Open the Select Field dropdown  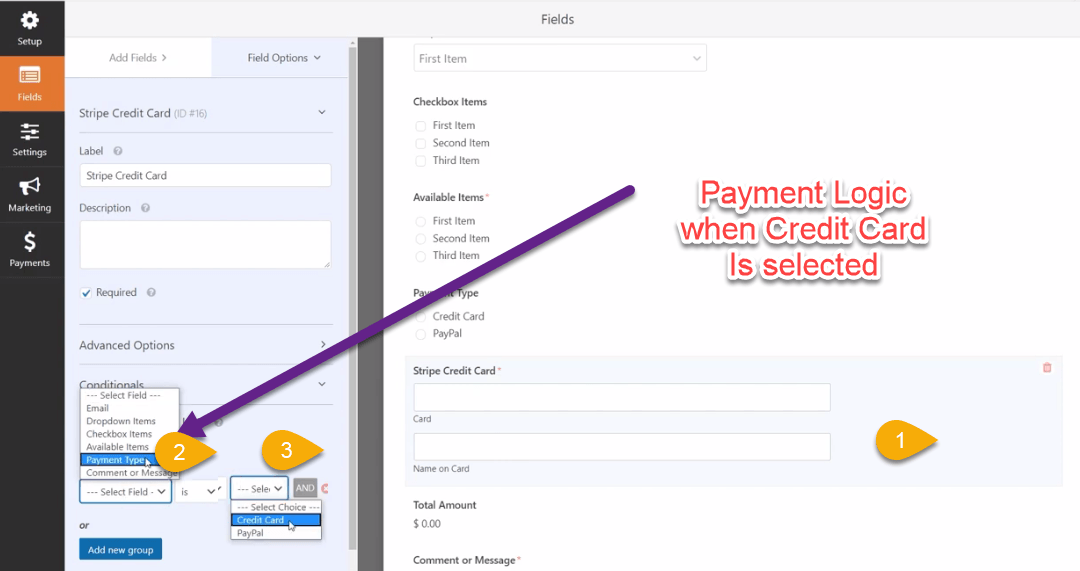[125, 491]
